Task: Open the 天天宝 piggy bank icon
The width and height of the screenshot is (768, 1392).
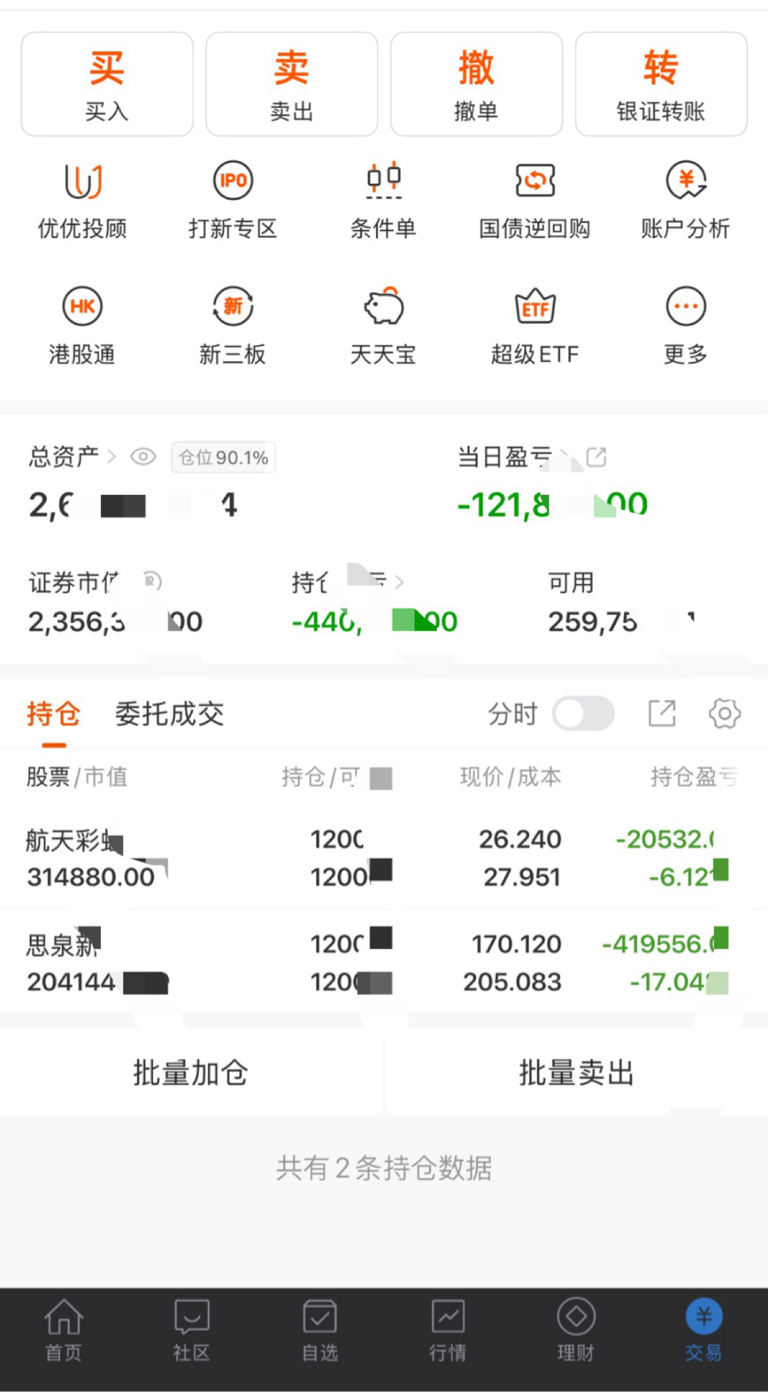Action: click(383, 326)
